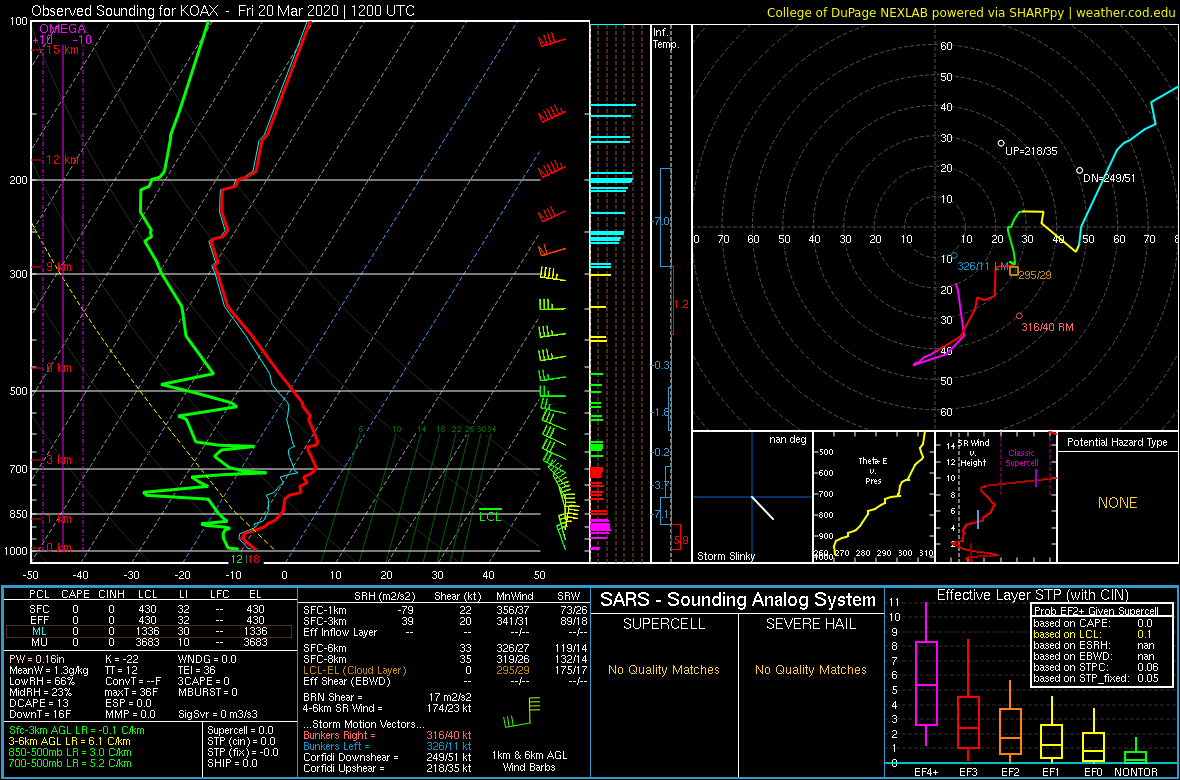Click the DN=249/51 Corfidi marker
Screen dimensions: 1180x780
tap(1079, 170)
